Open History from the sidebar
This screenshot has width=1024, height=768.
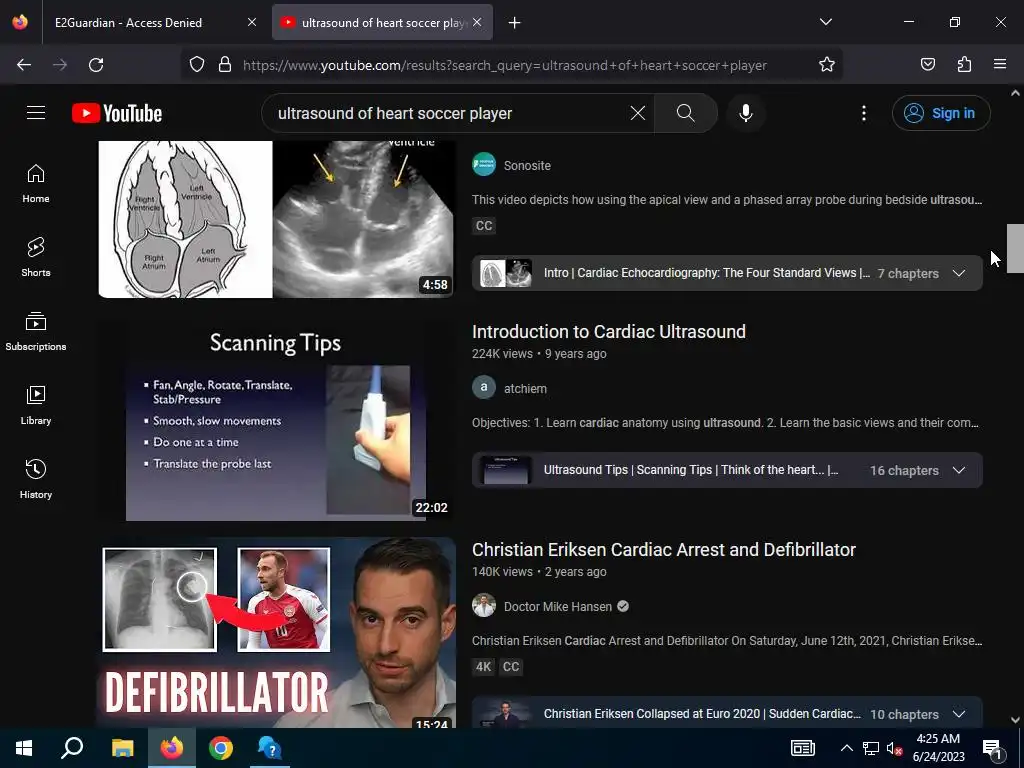[x=36, y=479]
